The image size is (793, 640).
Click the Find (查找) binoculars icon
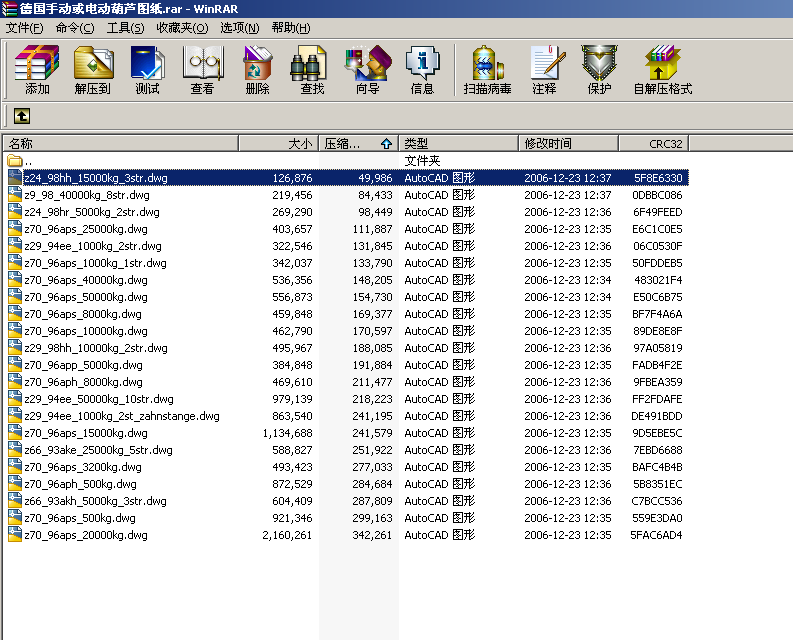(309, 63)
